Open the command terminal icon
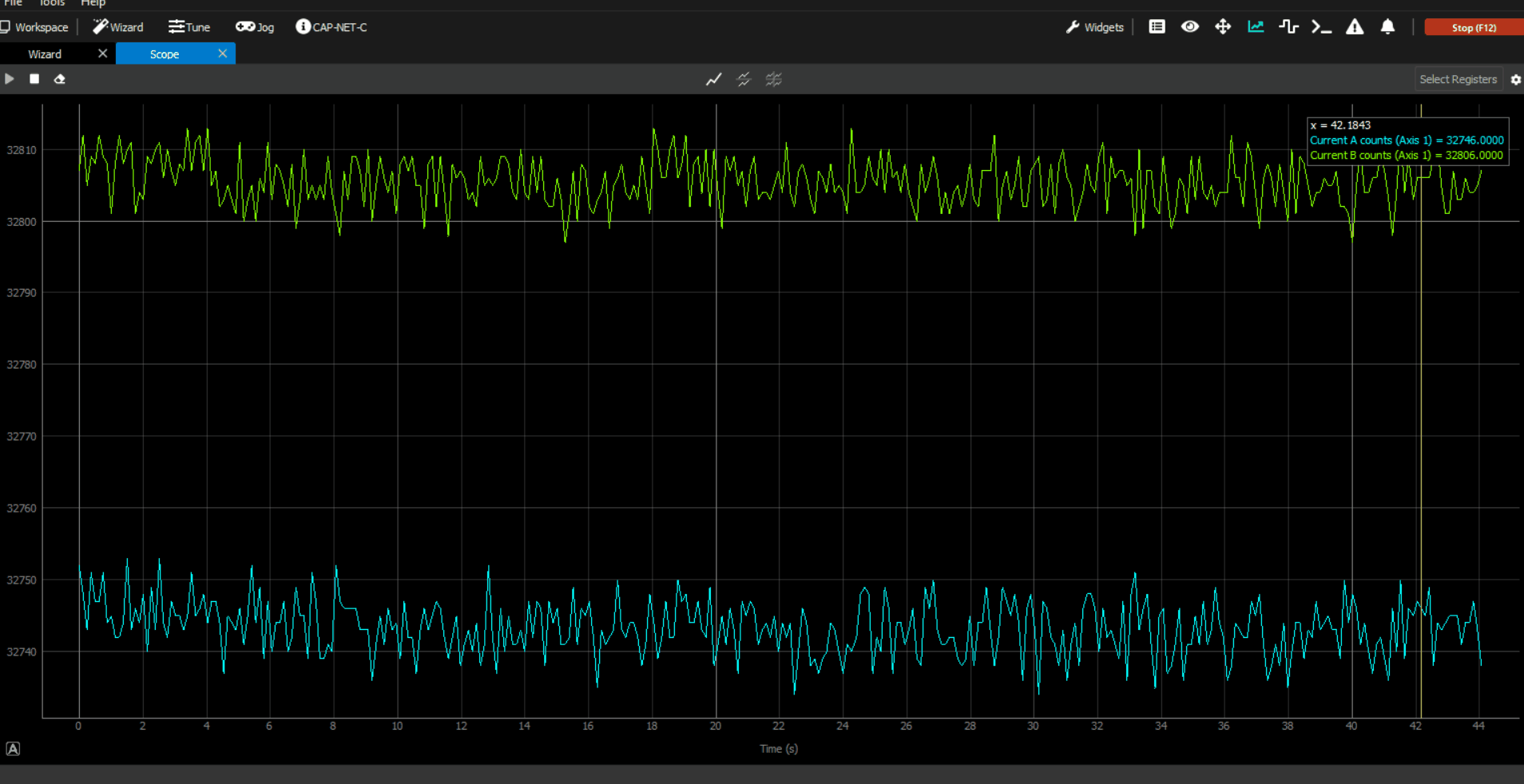This screenshot has width=1524, height=784. tap(1321, 27)
